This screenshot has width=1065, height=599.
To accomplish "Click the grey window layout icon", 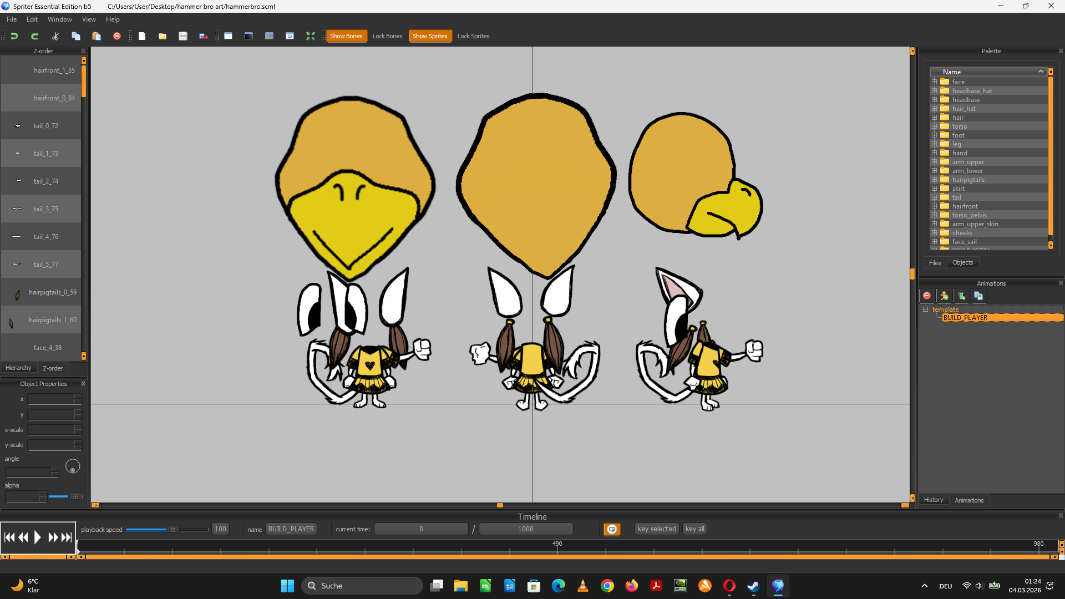I will click(x=269, y=36).
